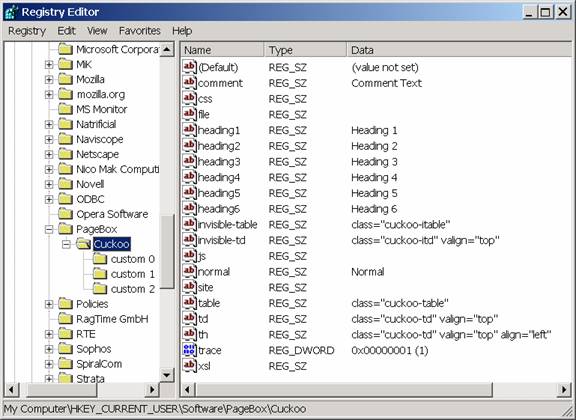Click the string icon of the xsl value

coord(190,366)
